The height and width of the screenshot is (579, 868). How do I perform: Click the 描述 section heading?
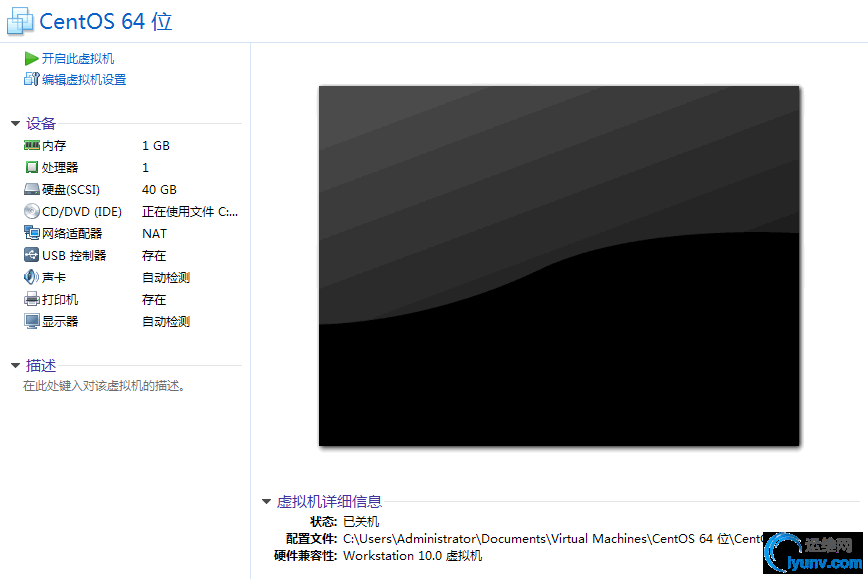[41, 365]
